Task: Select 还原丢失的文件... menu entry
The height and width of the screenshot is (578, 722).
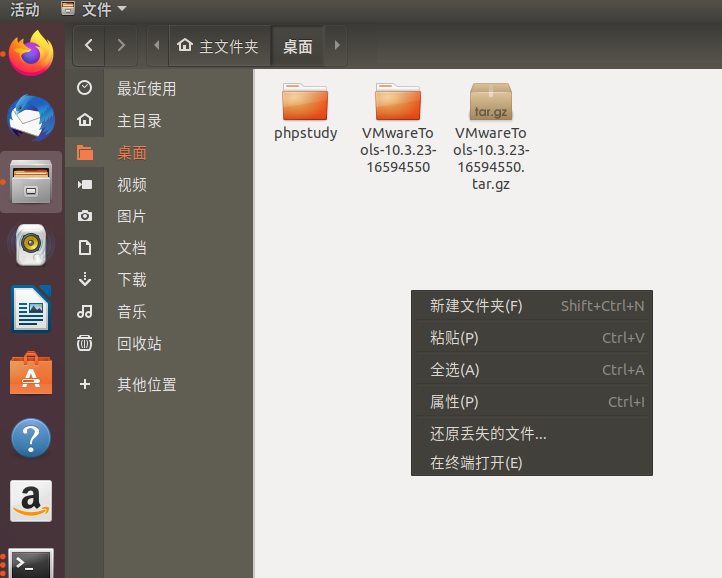Action: (x=532, y=433)
